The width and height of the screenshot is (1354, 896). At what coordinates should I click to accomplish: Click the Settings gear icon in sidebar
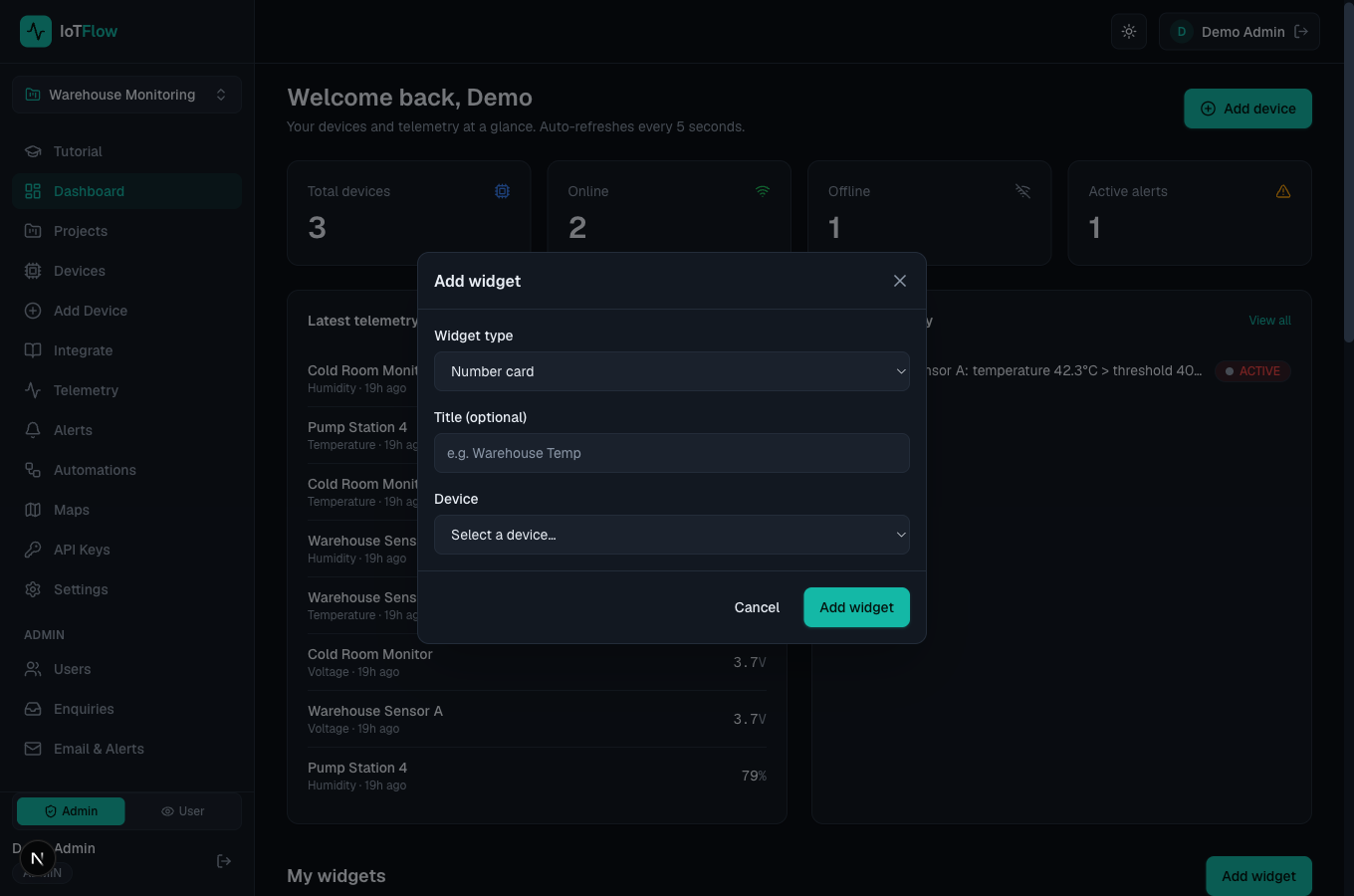(33, 589)
